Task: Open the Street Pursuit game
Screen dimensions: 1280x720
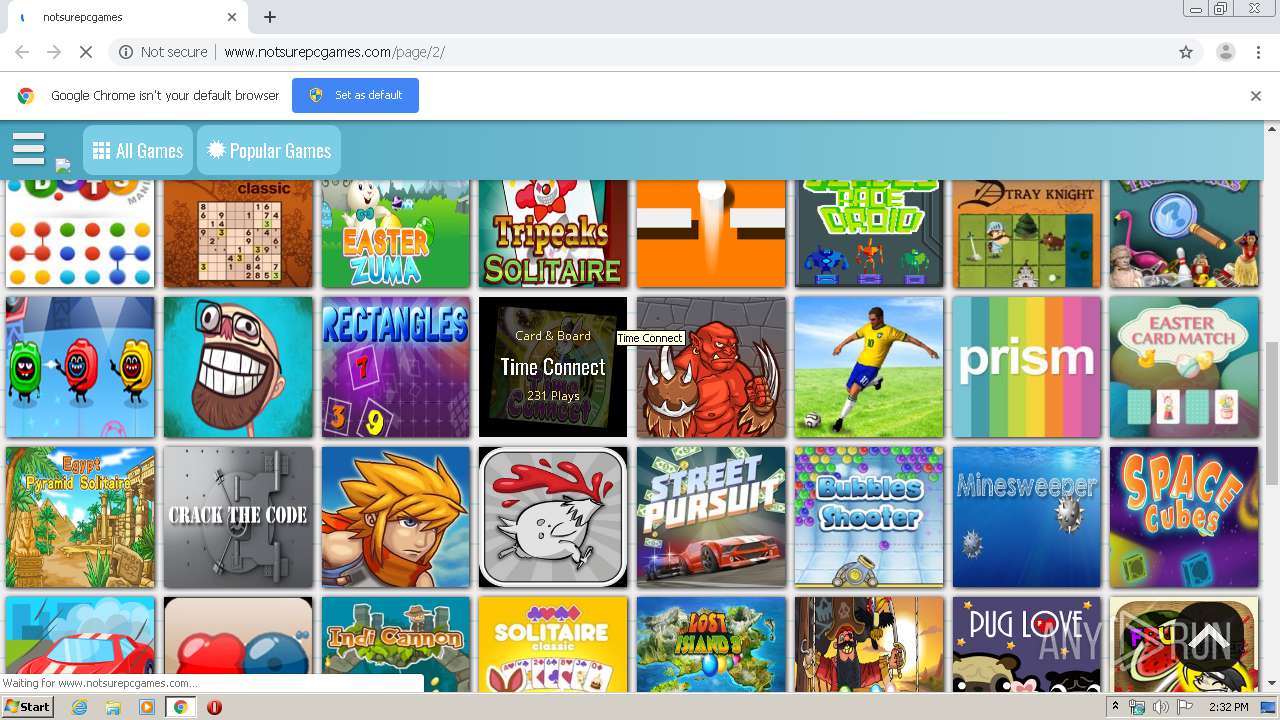Action: (711, 517)
